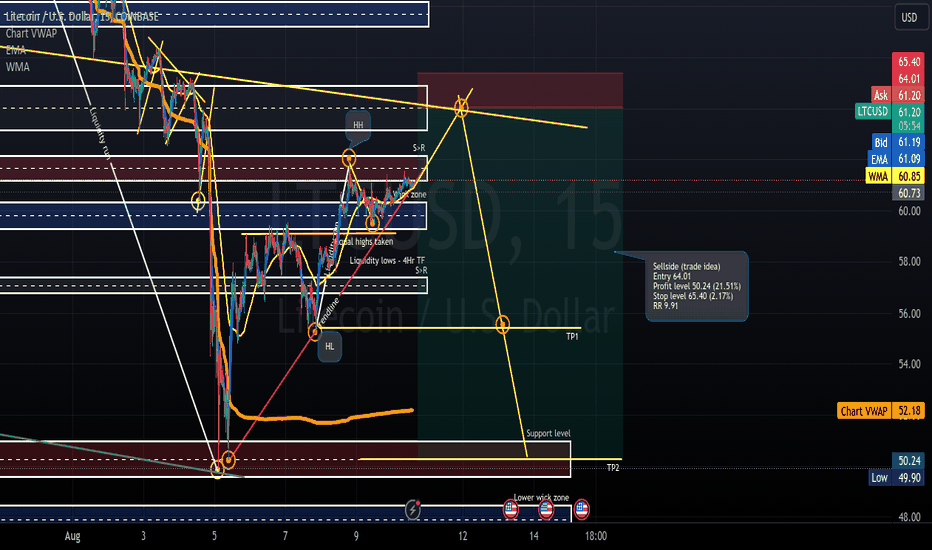
Task: Open the USD currency selector
Action: [x=909, y=17]
